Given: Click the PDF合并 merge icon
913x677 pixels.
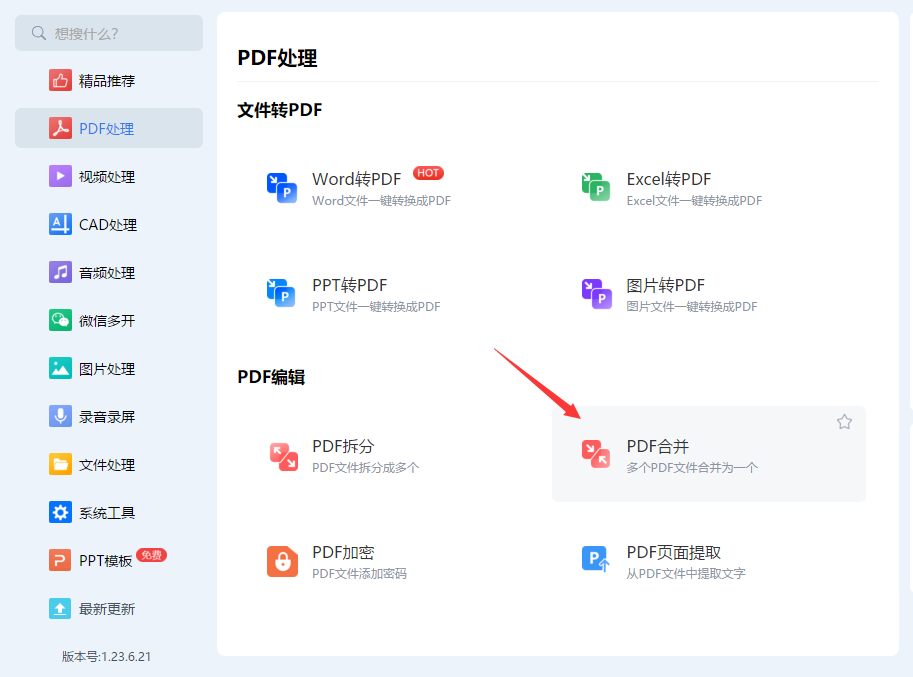Looking at the screenshot, I should point(596,454).
